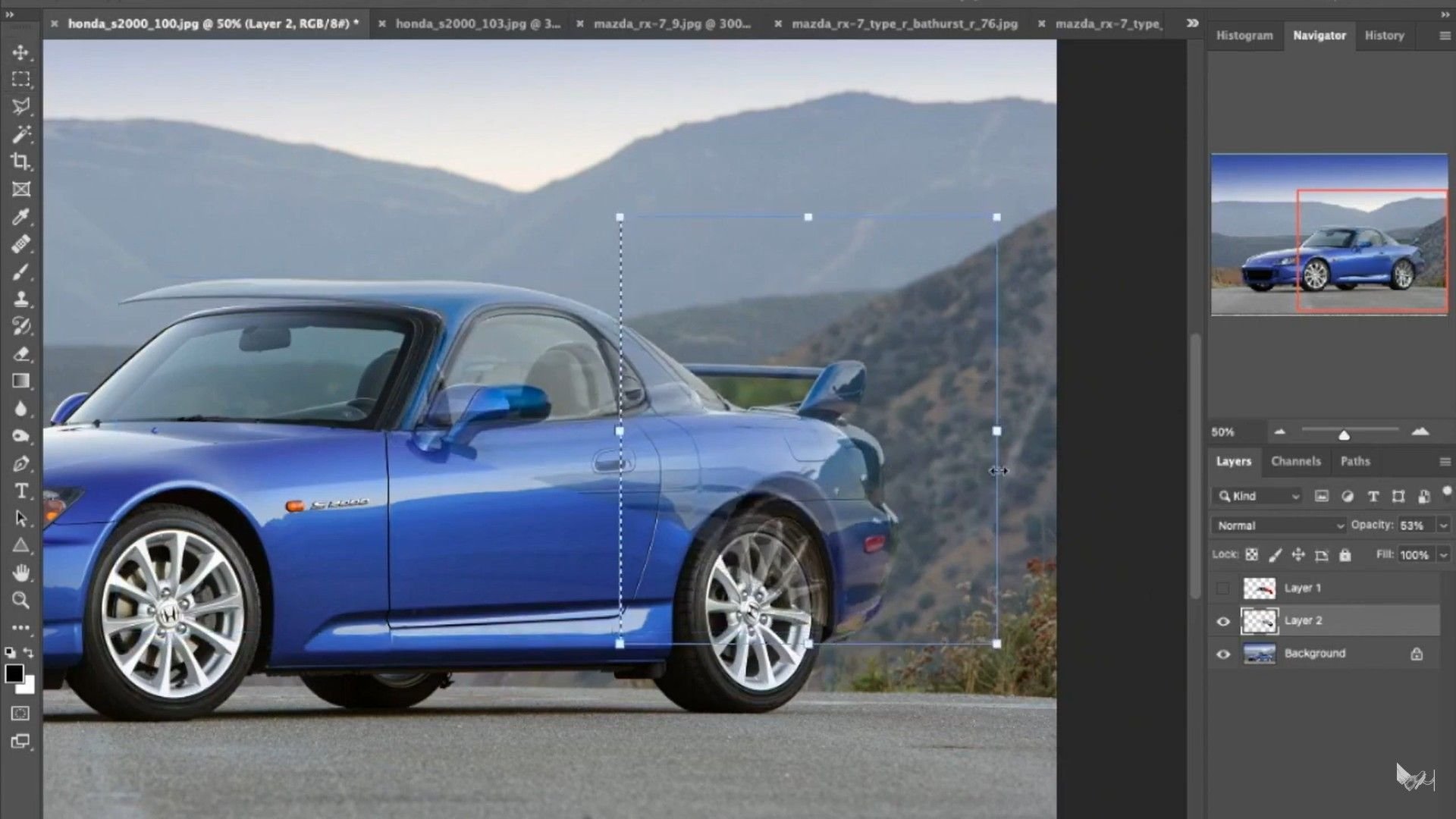Select the Rectangular Marquee tool
This screenshot has height=819, width=1456.
pos(20,79)
